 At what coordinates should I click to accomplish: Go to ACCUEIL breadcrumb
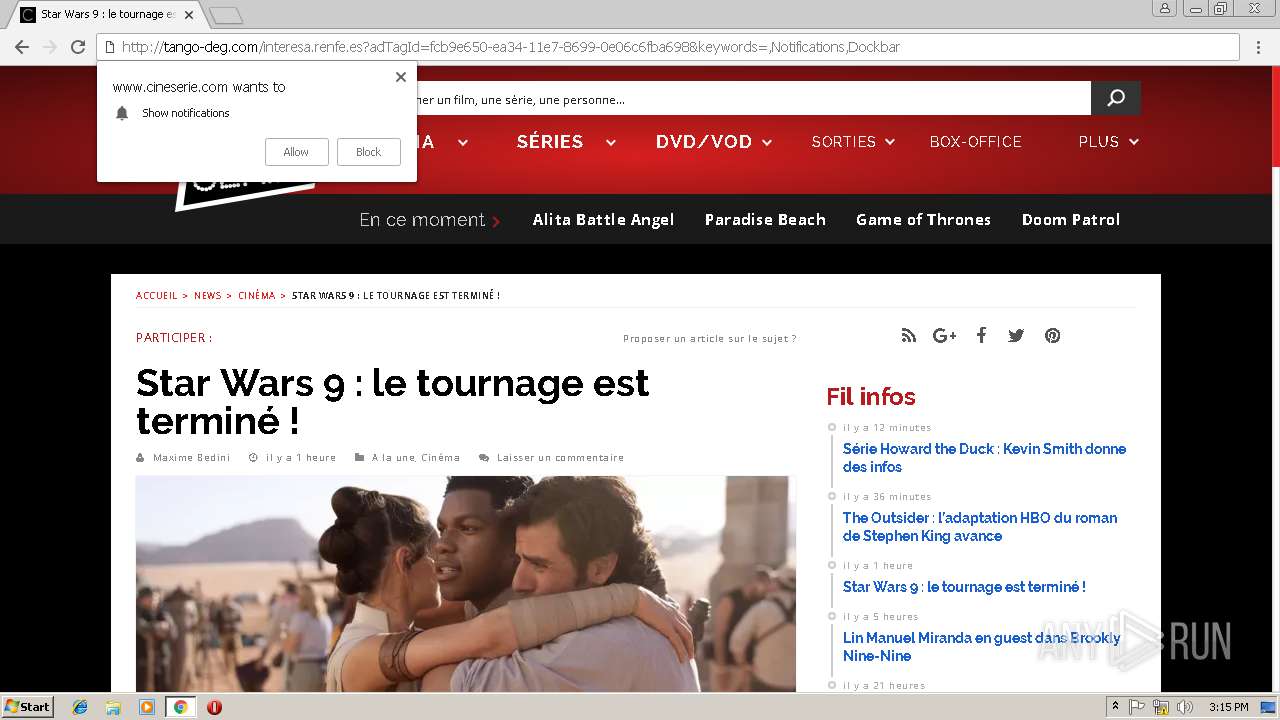point(157,296)
